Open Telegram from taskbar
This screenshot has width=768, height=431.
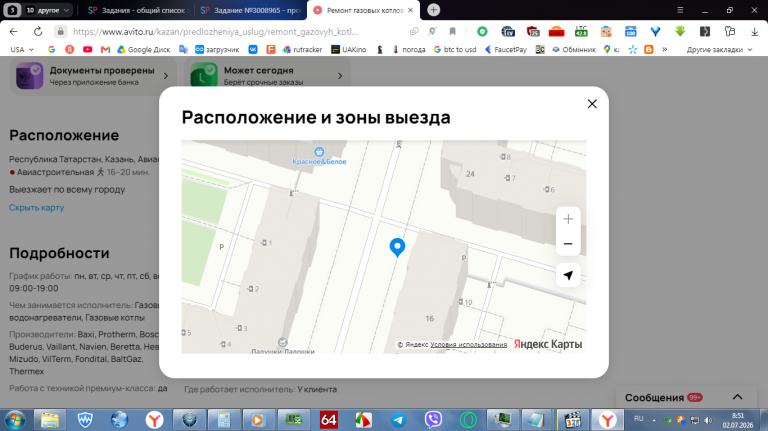(x=398, y=420)
